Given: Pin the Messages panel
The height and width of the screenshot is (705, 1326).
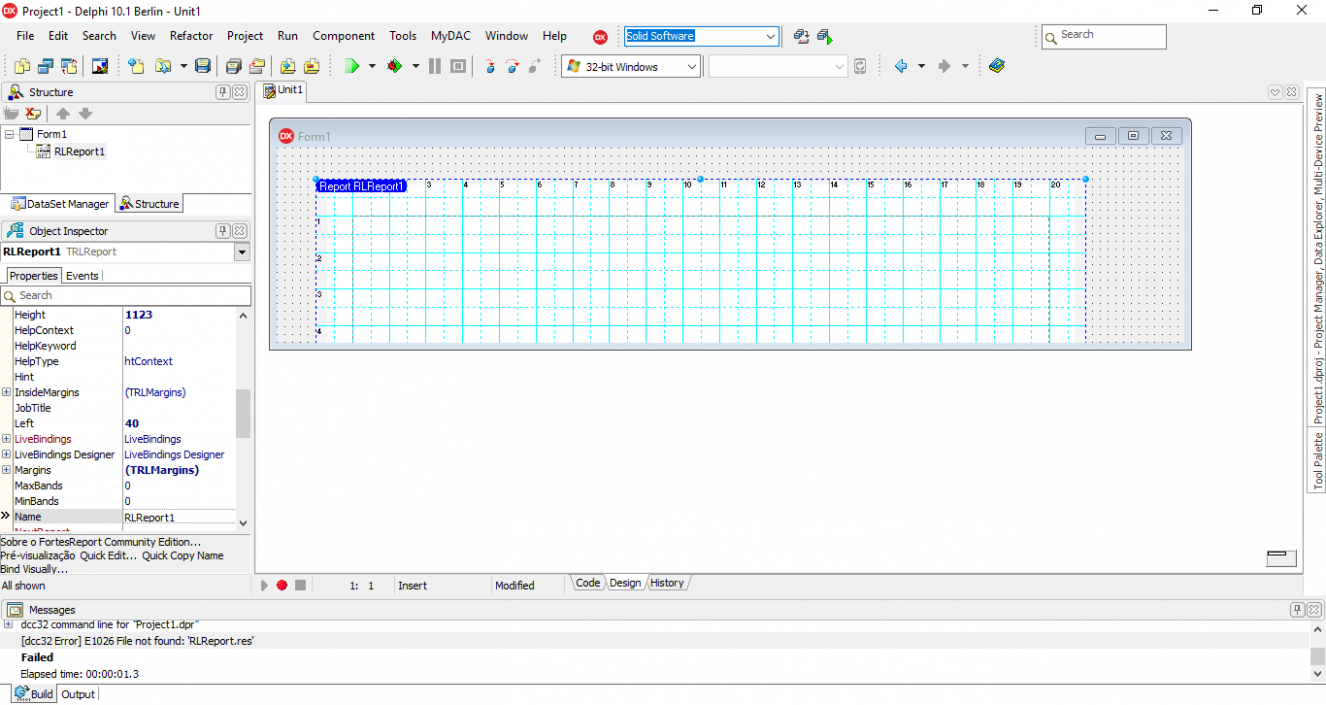Looking at the screenshot, I should [1297, 609].
